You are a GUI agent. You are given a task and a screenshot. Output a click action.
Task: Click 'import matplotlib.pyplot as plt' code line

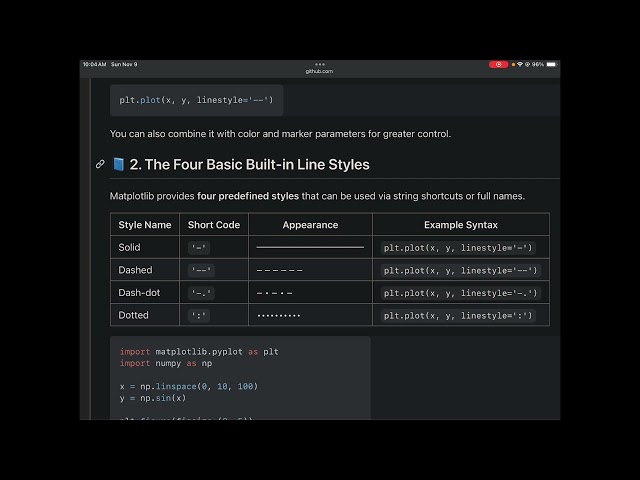pos(199,352)
